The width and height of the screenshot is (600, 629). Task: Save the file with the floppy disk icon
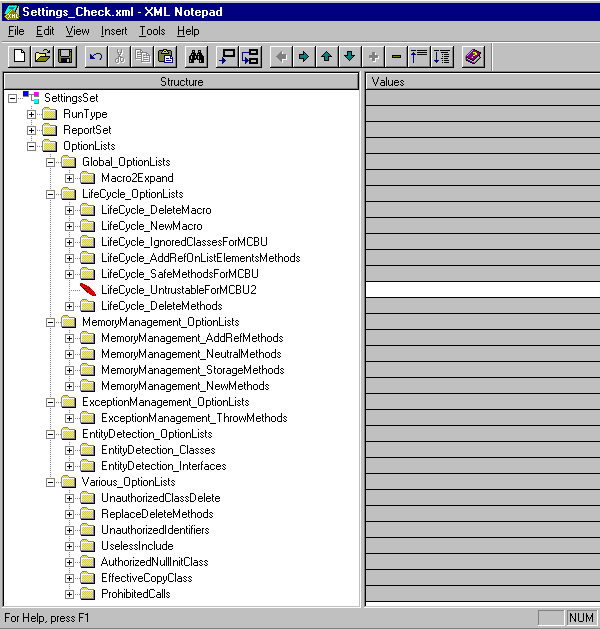pos(65,57)
